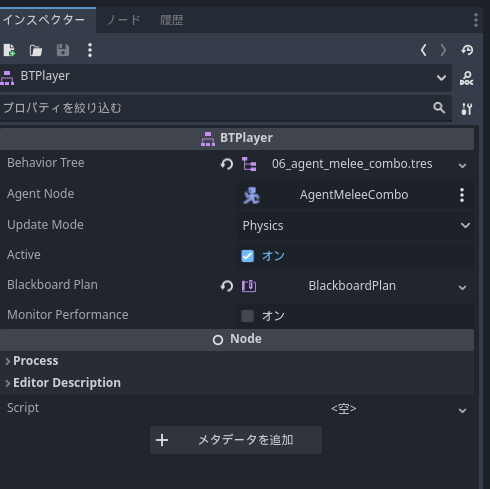Go to previous edited object in history
The image size is (490, 489).
point(423,50)
